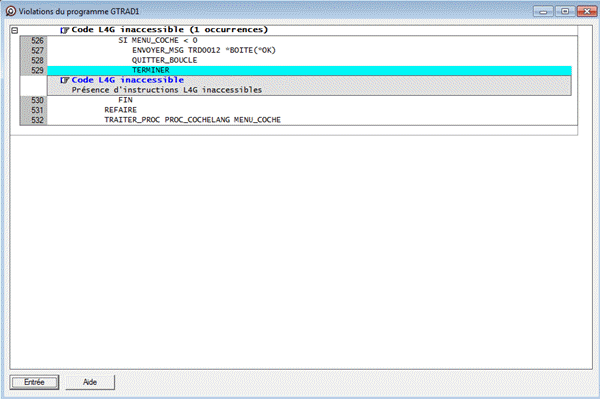The width and height of the screenshot is (600, 399).
Task: Click the app icon in the title bar
Action: coord(11,11)
